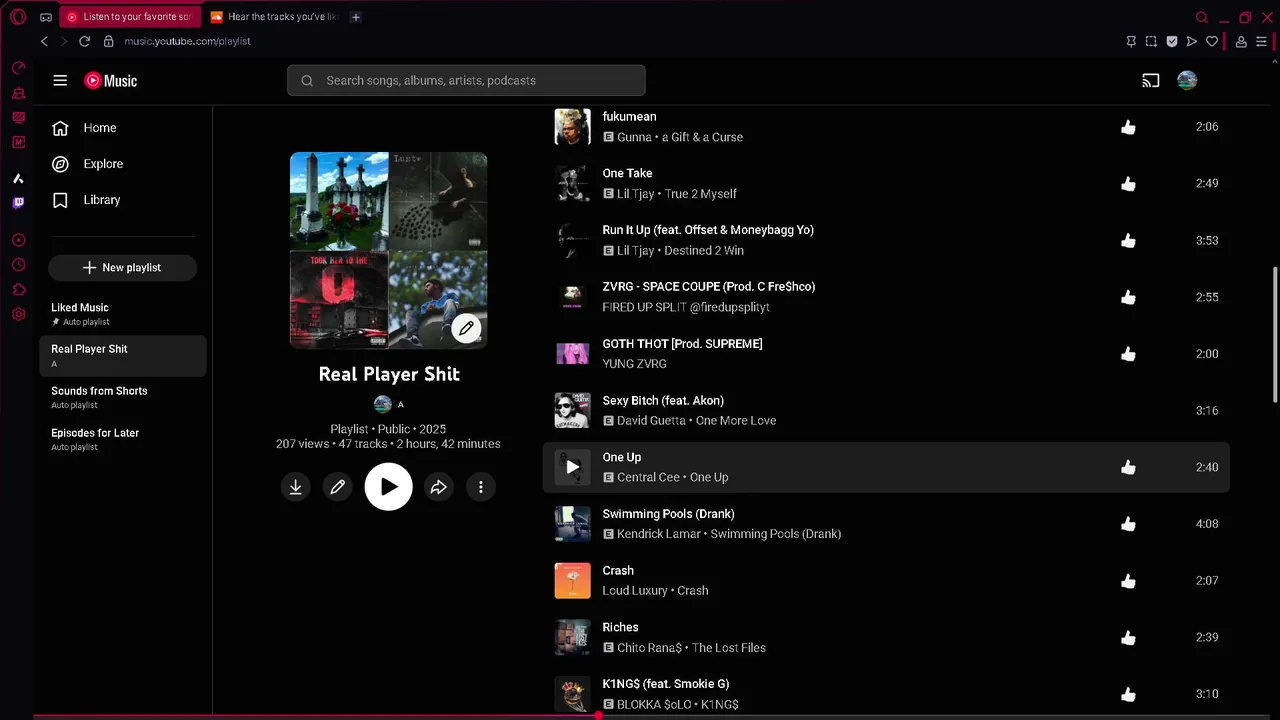Click the Sexy Bitch track title
1280x720 pixels.
[663, 401]
